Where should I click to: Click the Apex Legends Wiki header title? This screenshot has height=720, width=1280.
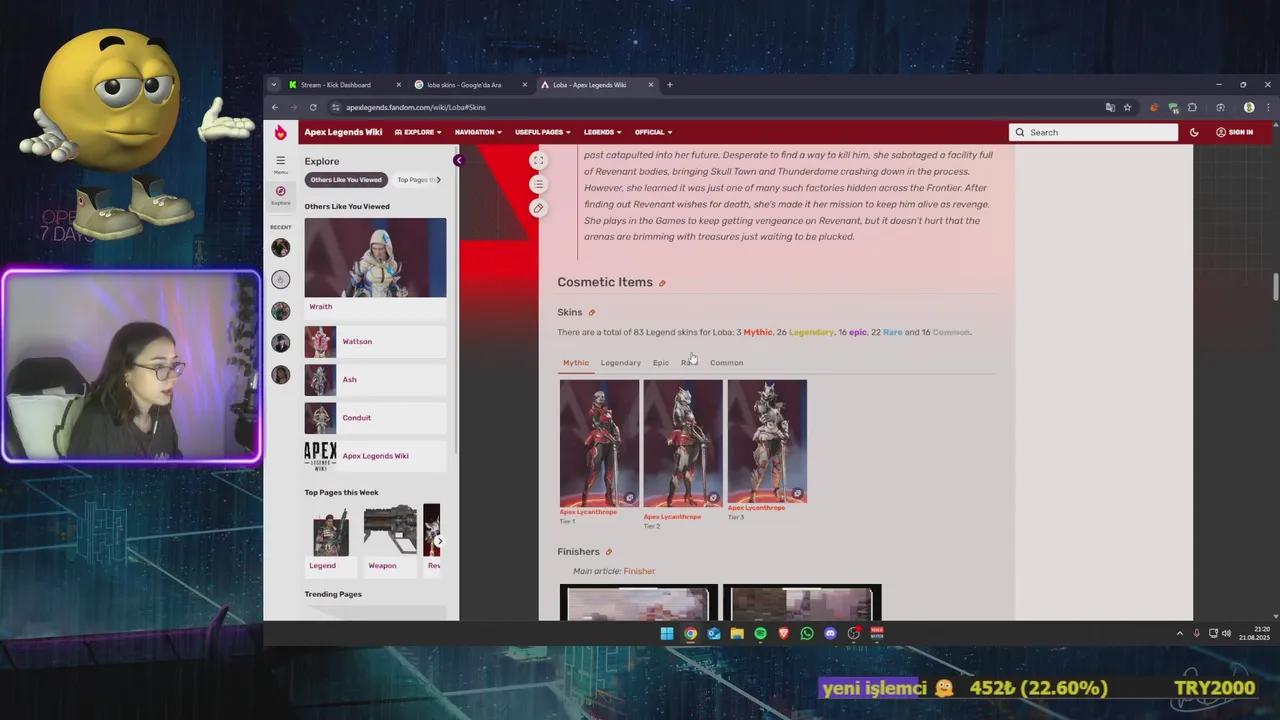click(343, 132)
